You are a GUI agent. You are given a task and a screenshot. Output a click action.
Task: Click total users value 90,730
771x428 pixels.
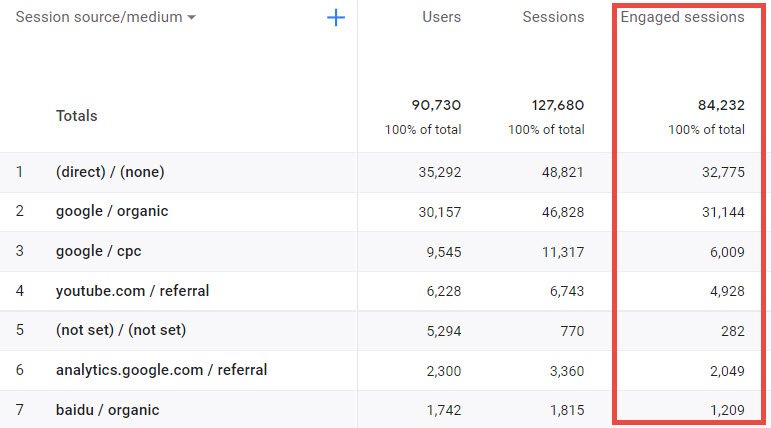436,105
